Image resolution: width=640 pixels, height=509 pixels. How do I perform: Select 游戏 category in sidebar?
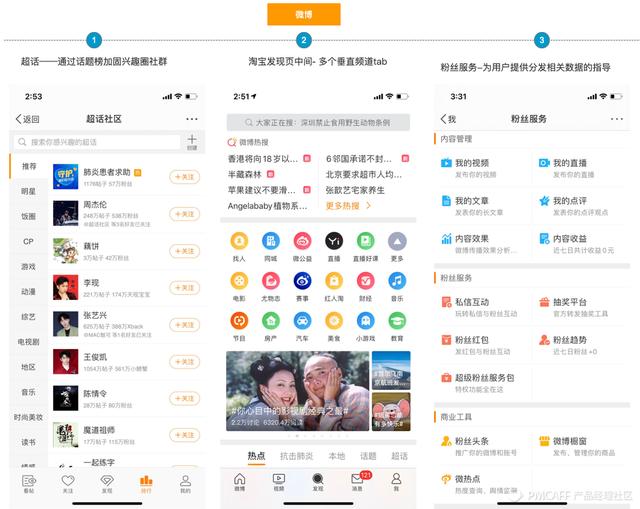[x=29, y=267]
